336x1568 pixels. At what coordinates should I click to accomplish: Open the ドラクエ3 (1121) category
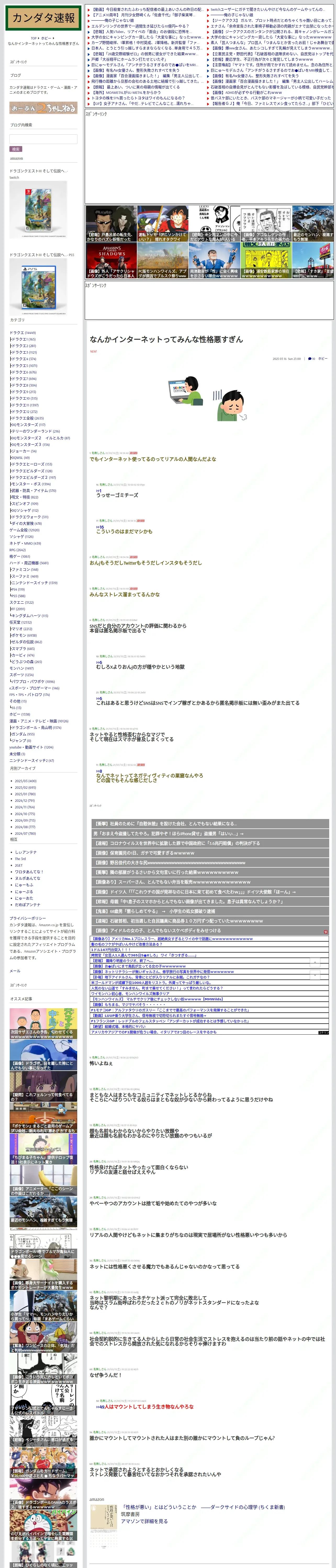(24, 353)
